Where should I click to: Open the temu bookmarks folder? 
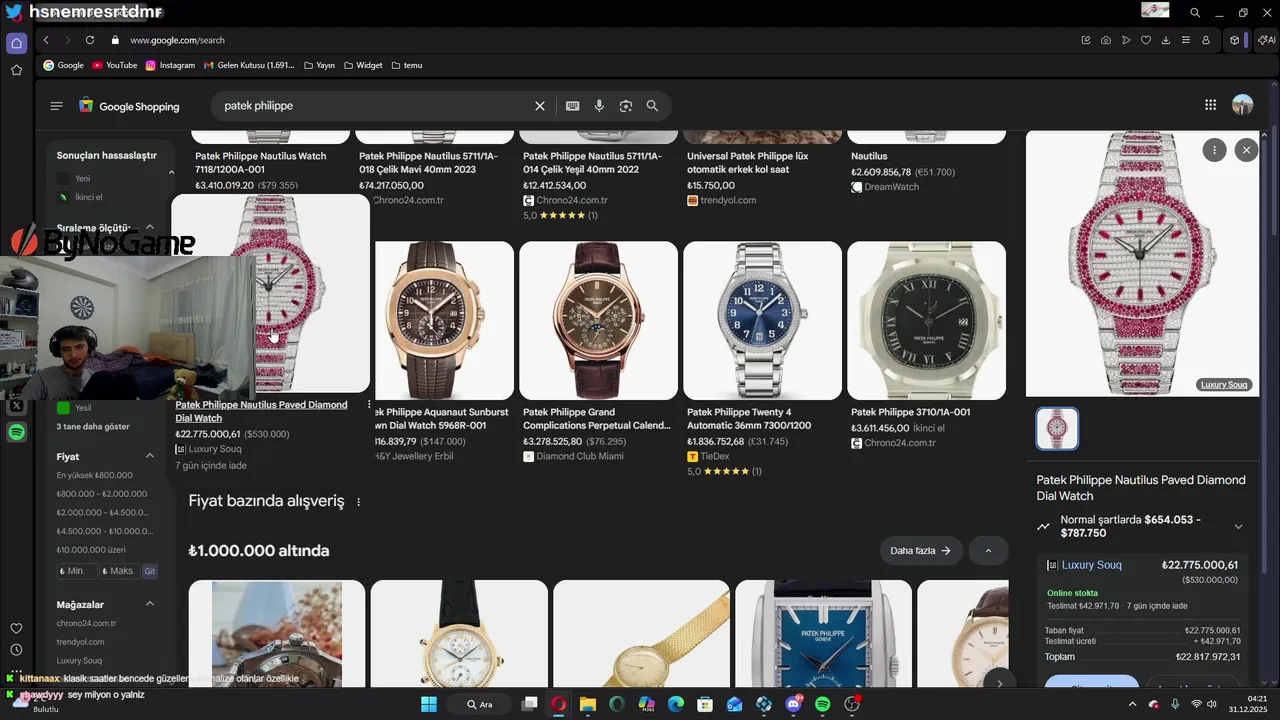(x=406, y=65)
